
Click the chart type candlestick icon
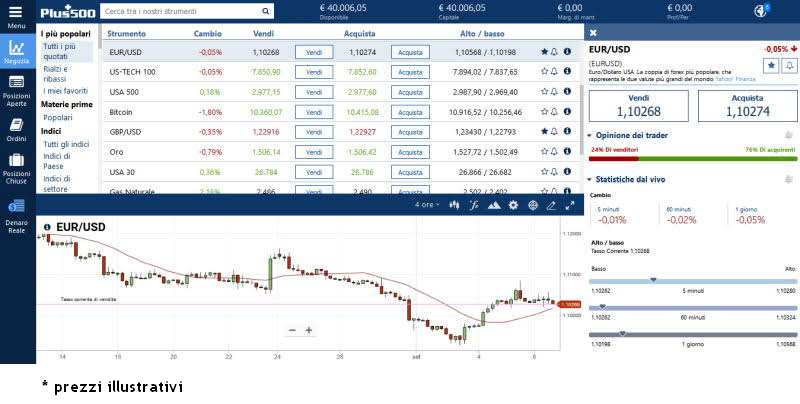[x=454, y=205]
